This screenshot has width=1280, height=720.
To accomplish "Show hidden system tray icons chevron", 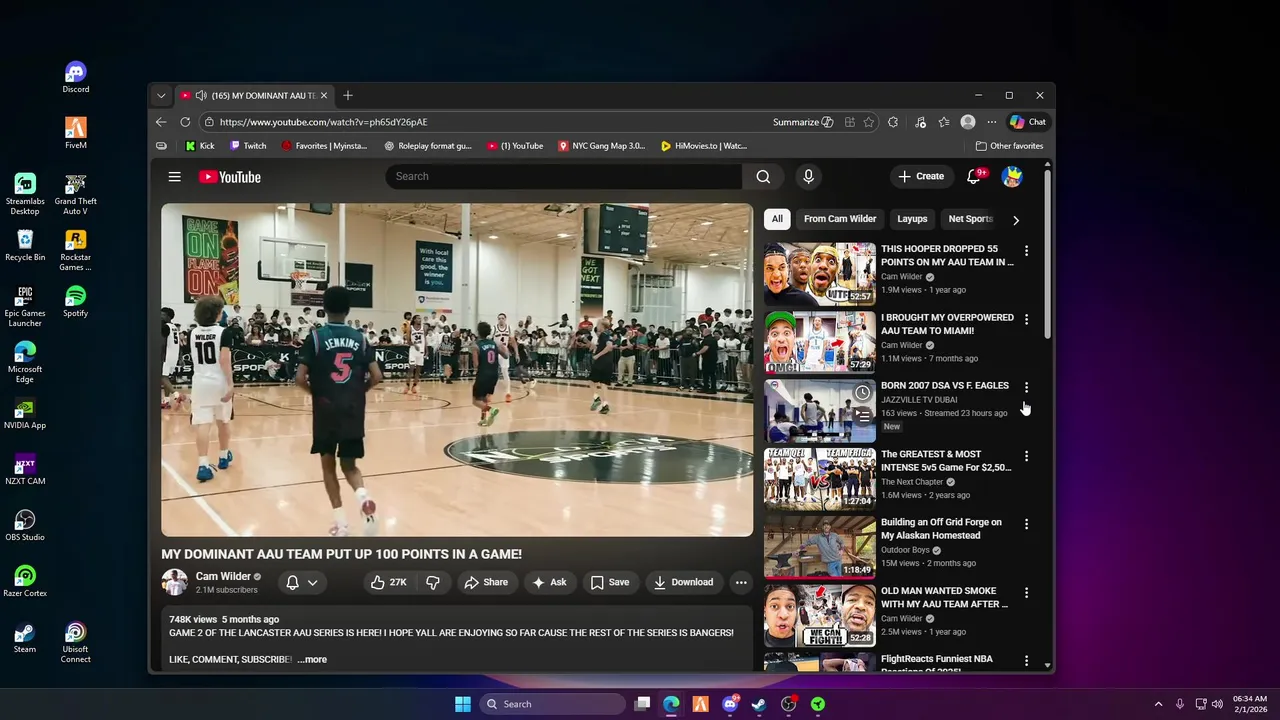I will click(x=1158, y=704).
